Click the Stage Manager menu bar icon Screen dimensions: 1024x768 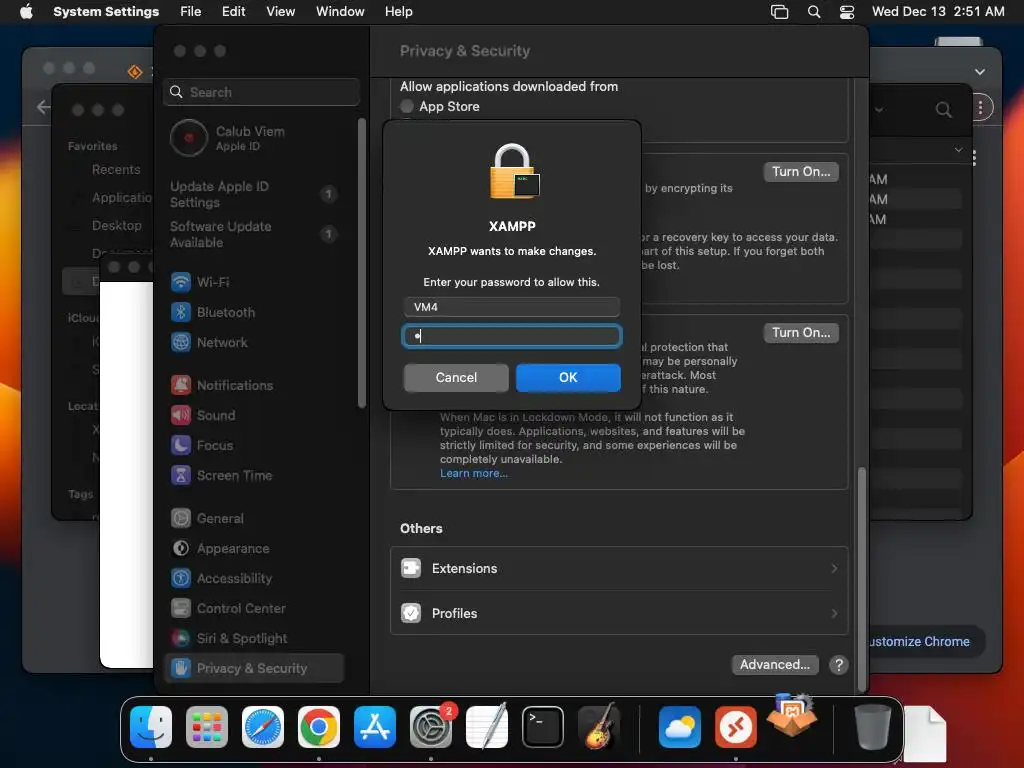779,12
